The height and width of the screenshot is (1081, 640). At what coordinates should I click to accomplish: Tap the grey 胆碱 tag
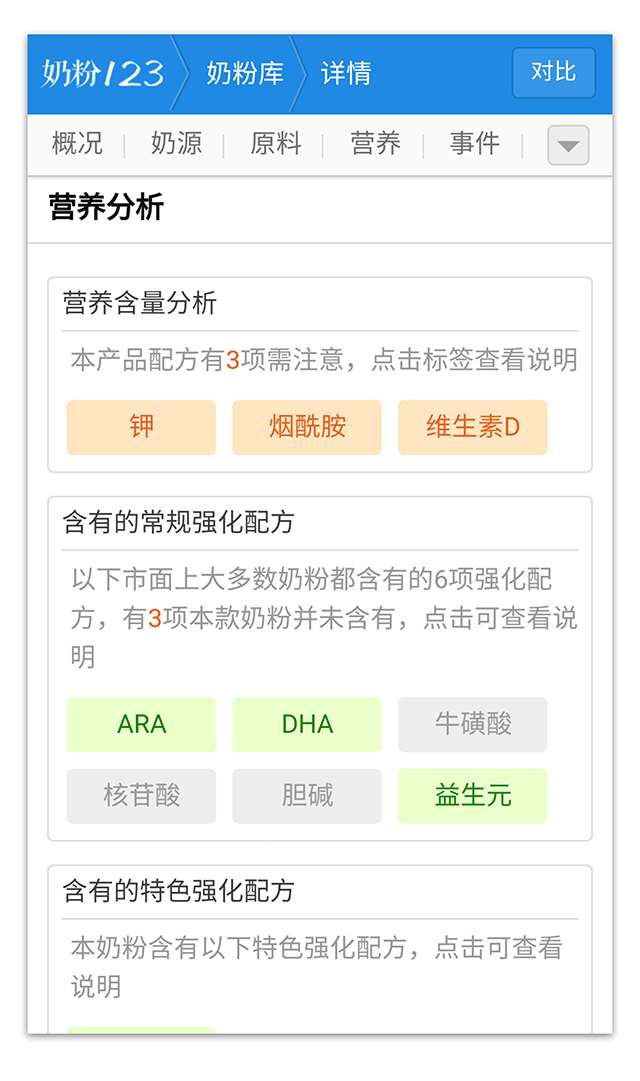pos(307,796)
